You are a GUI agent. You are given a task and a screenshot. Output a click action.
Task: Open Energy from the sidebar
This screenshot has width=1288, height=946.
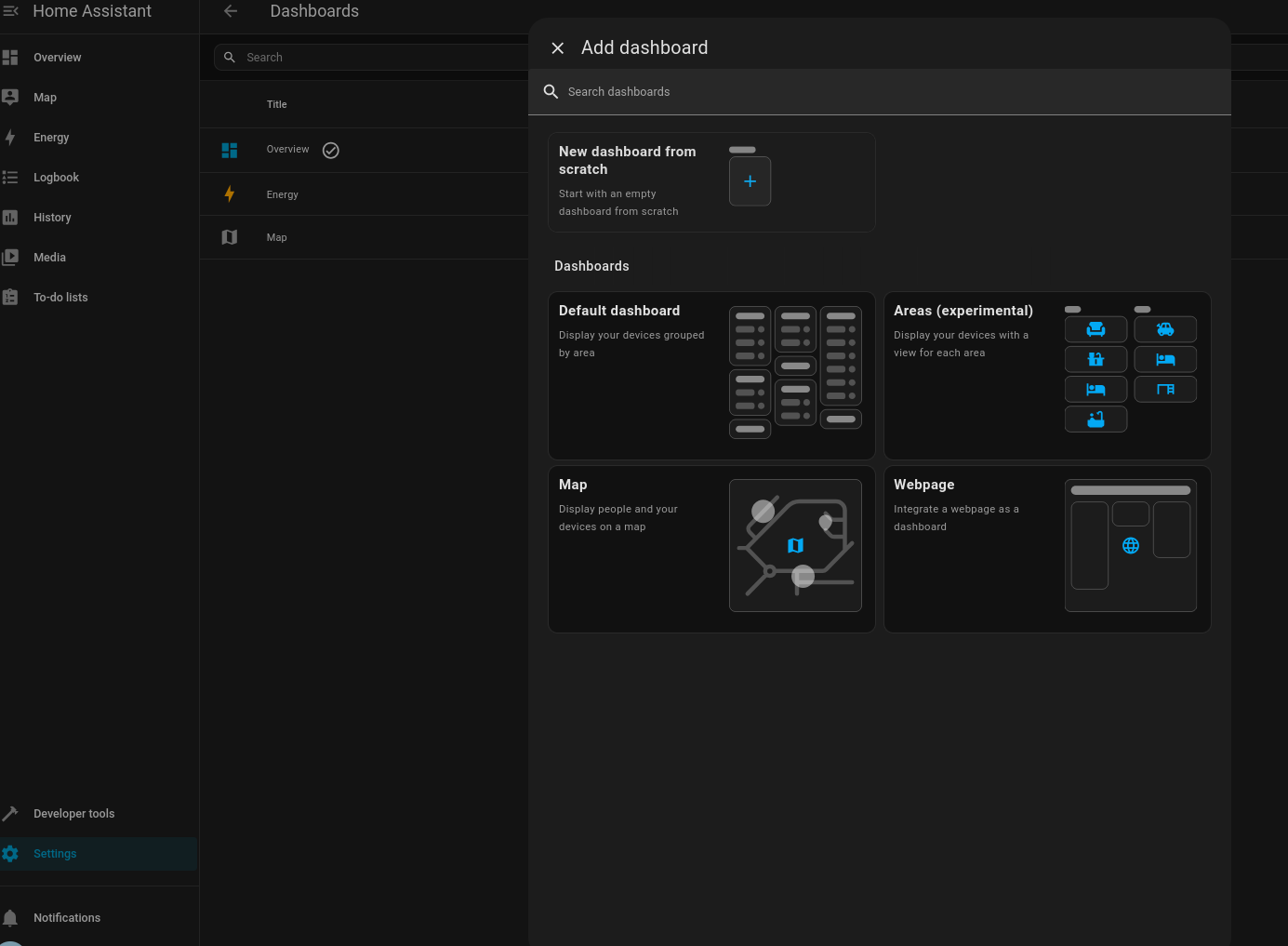point(99,138)
